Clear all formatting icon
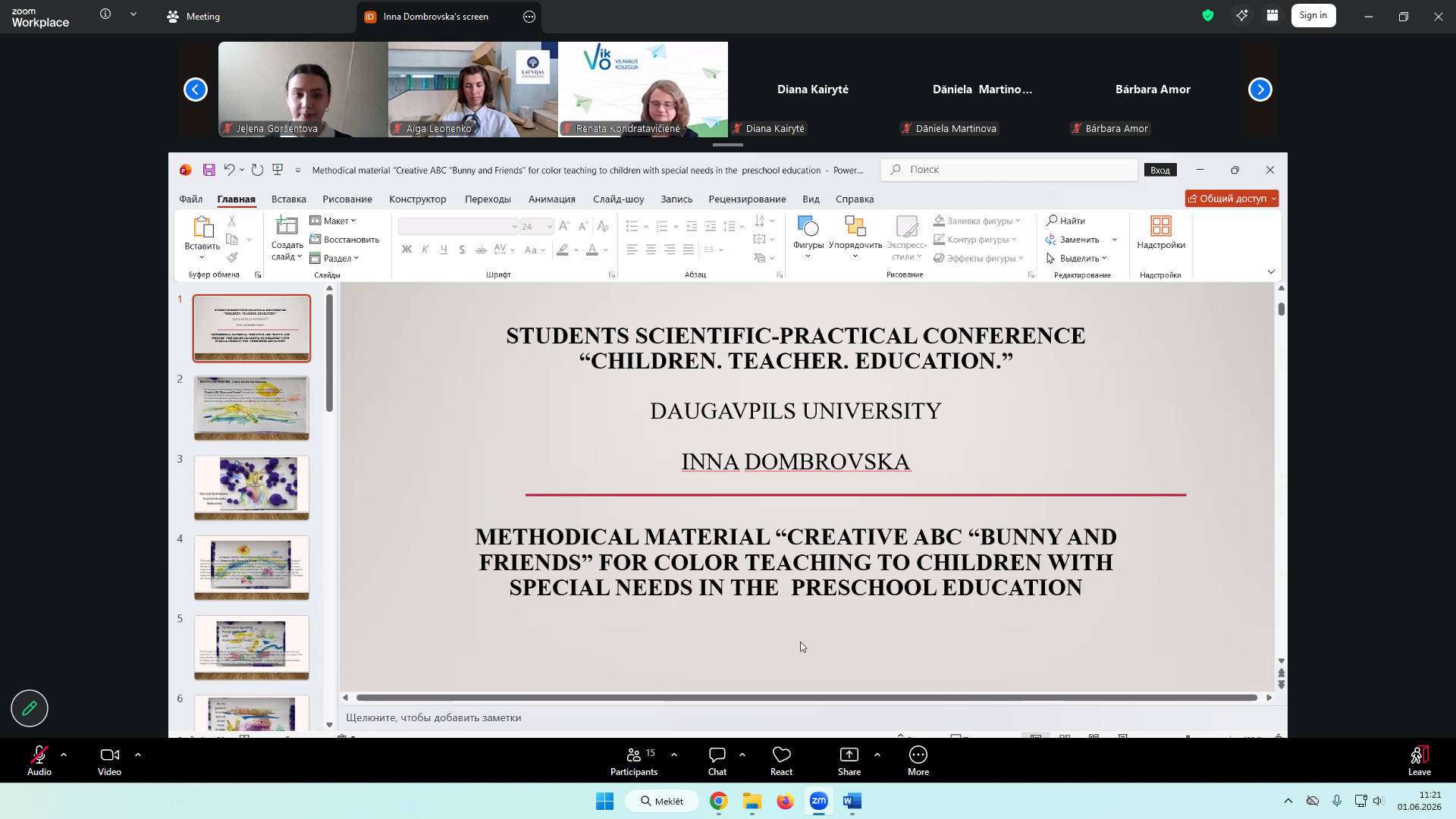The width and height of the screenshot is (1456, 819). coord(603,226)
